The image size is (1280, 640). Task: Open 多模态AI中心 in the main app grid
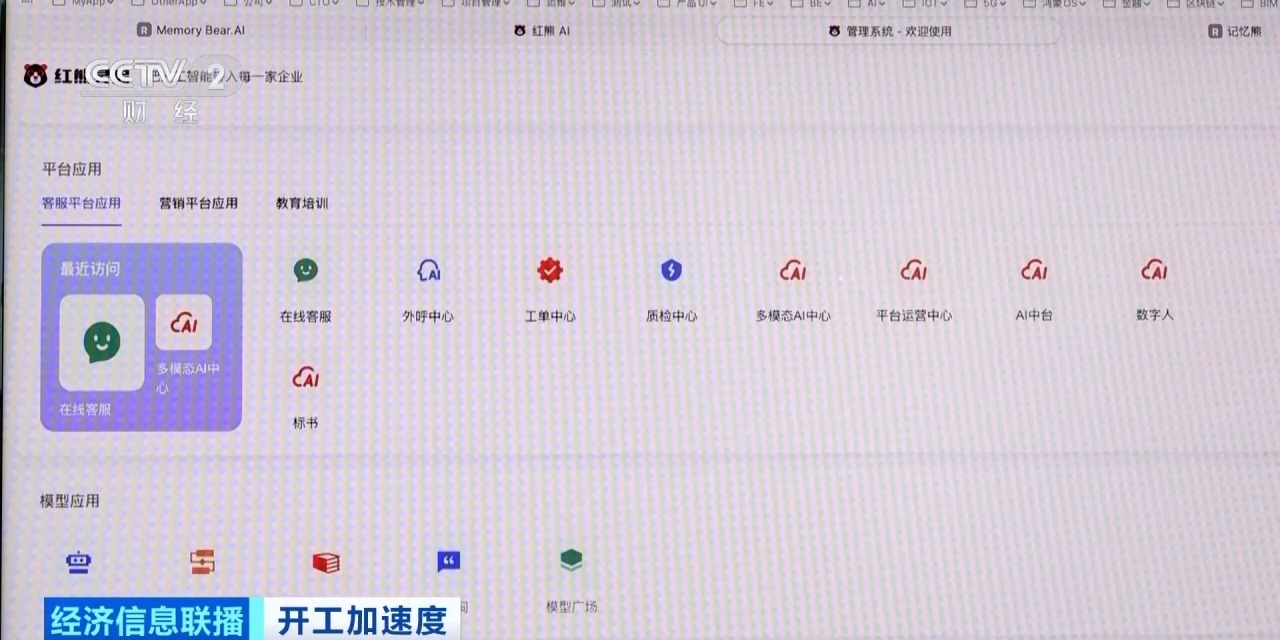coord(793,271)
